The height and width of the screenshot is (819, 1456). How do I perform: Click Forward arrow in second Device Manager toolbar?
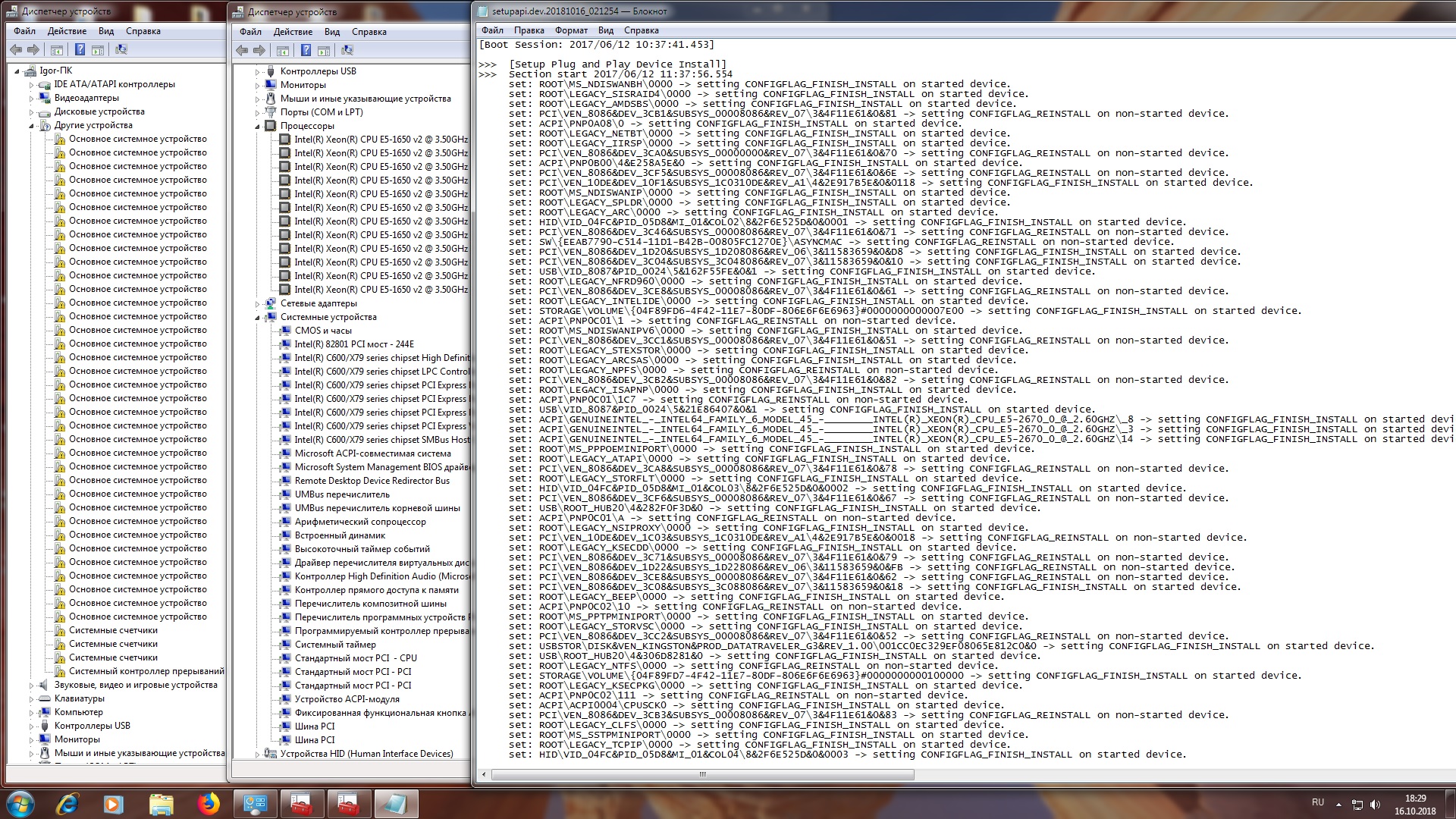(x=259, y=51)
